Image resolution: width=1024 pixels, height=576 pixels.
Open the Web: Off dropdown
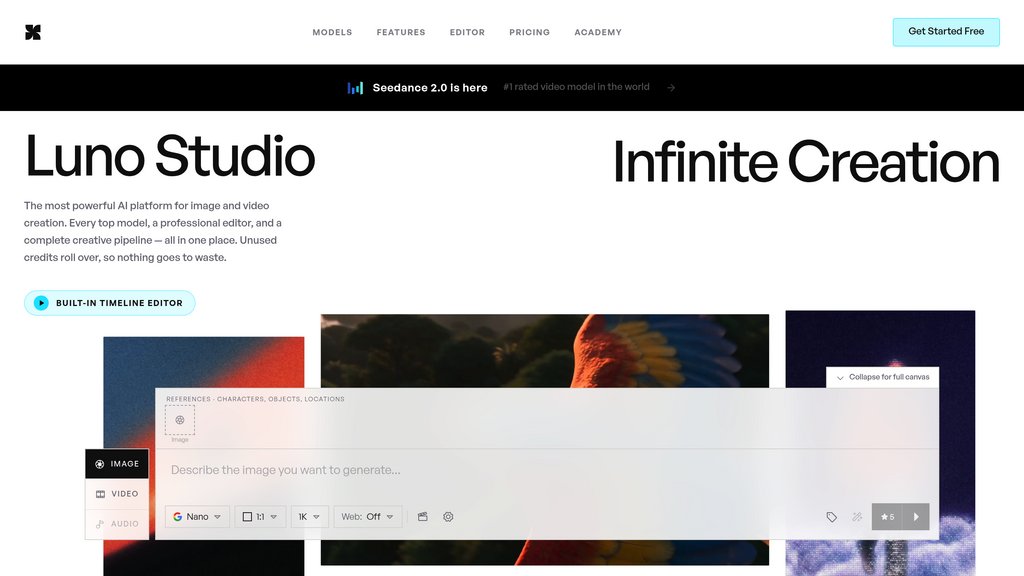(x=368, y=517)
